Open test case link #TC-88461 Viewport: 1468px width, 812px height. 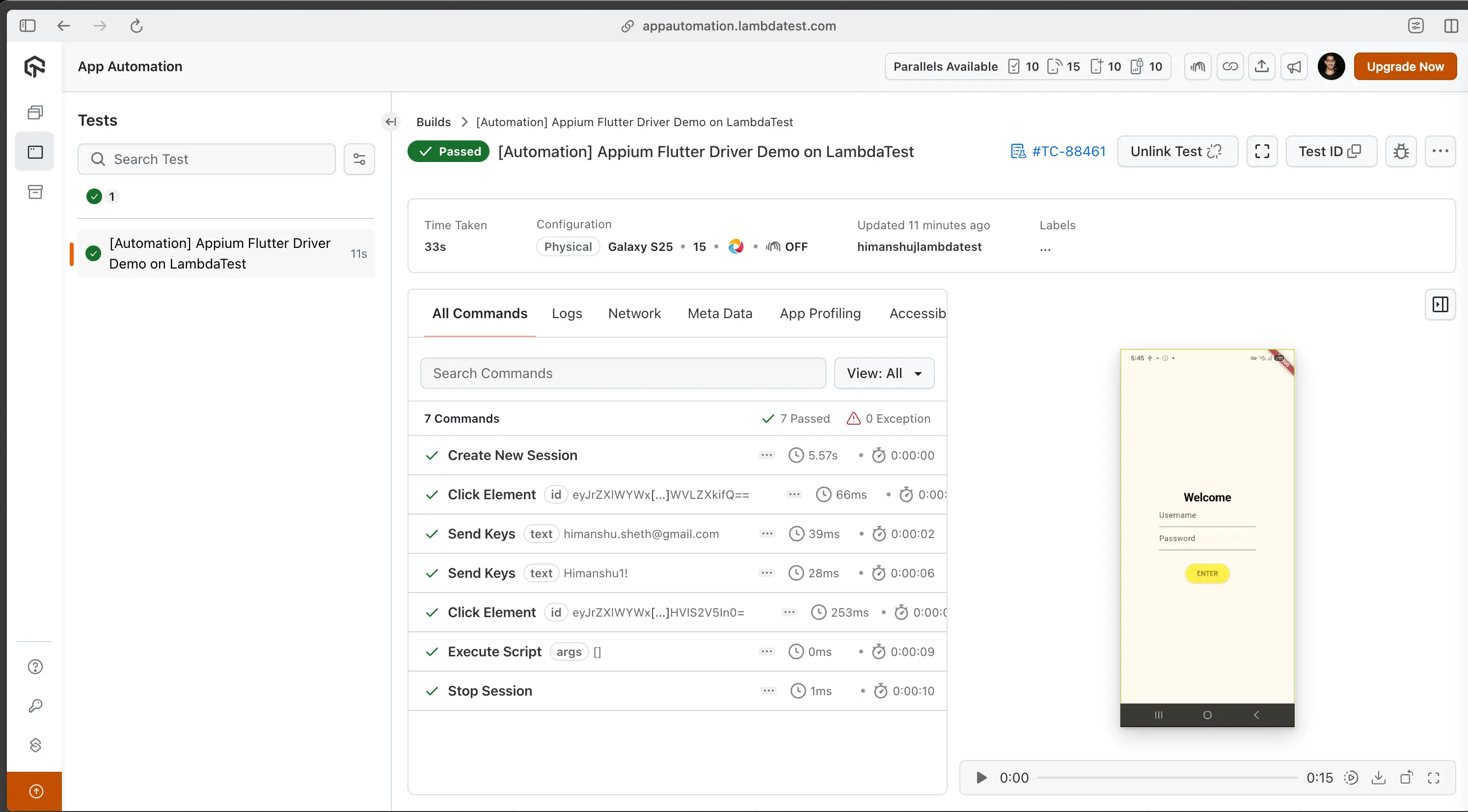point(1058,151)
